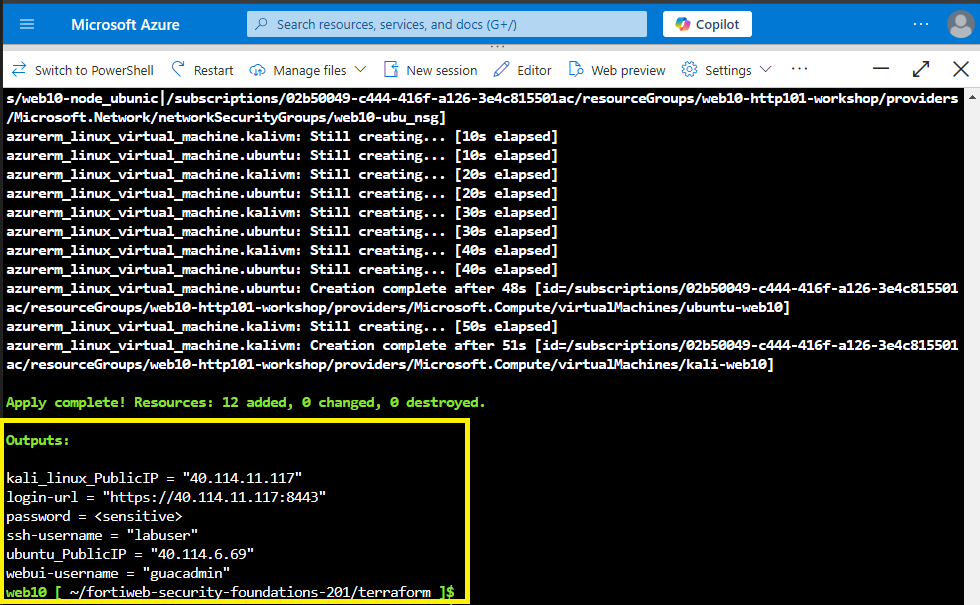Viewport: 980px width, 605px height.
Task: Go to Microsoft Azure home
Action: coord(125,24)
